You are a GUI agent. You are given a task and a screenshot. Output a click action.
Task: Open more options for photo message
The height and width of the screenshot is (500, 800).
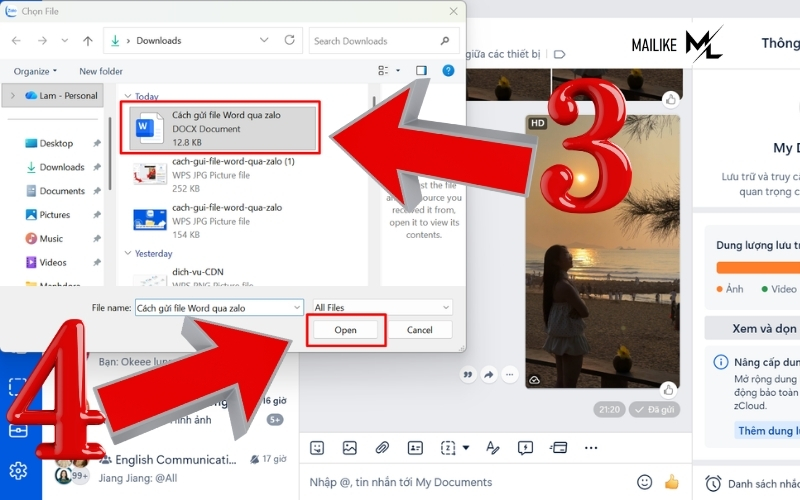click(509, 374)
